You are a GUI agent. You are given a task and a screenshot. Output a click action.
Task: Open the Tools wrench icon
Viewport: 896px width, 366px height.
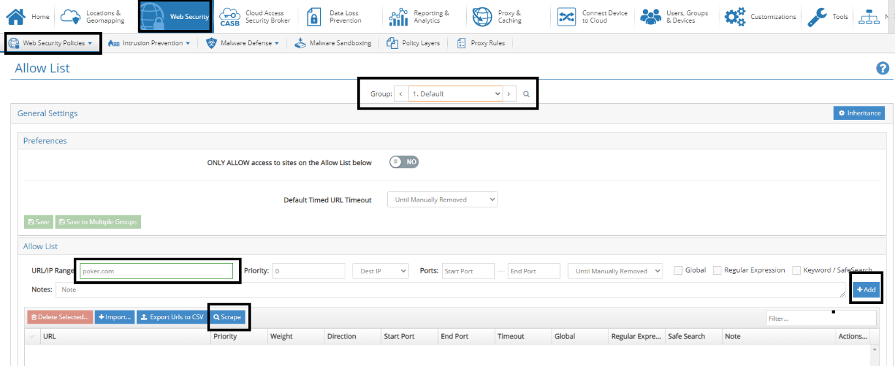[818, 17]
